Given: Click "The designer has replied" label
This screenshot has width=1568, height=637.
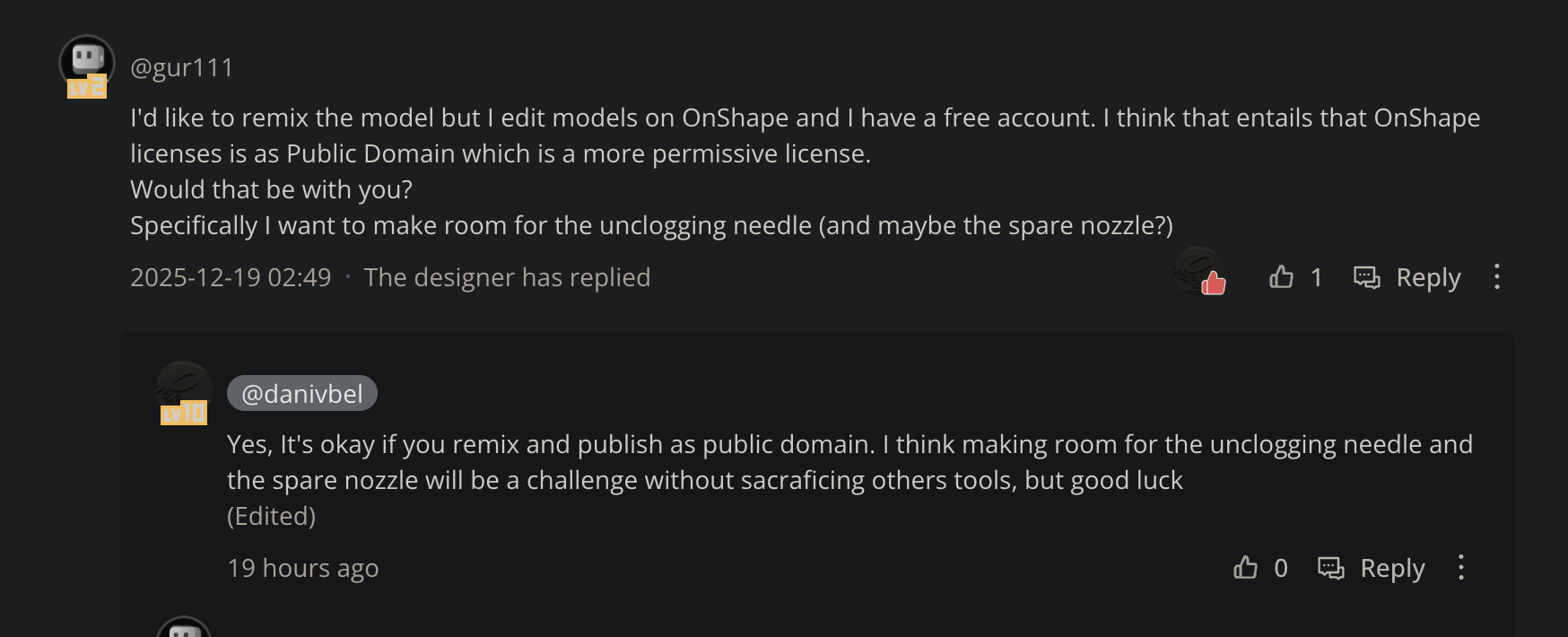Looking at the screenshot, I should (507, 278).
